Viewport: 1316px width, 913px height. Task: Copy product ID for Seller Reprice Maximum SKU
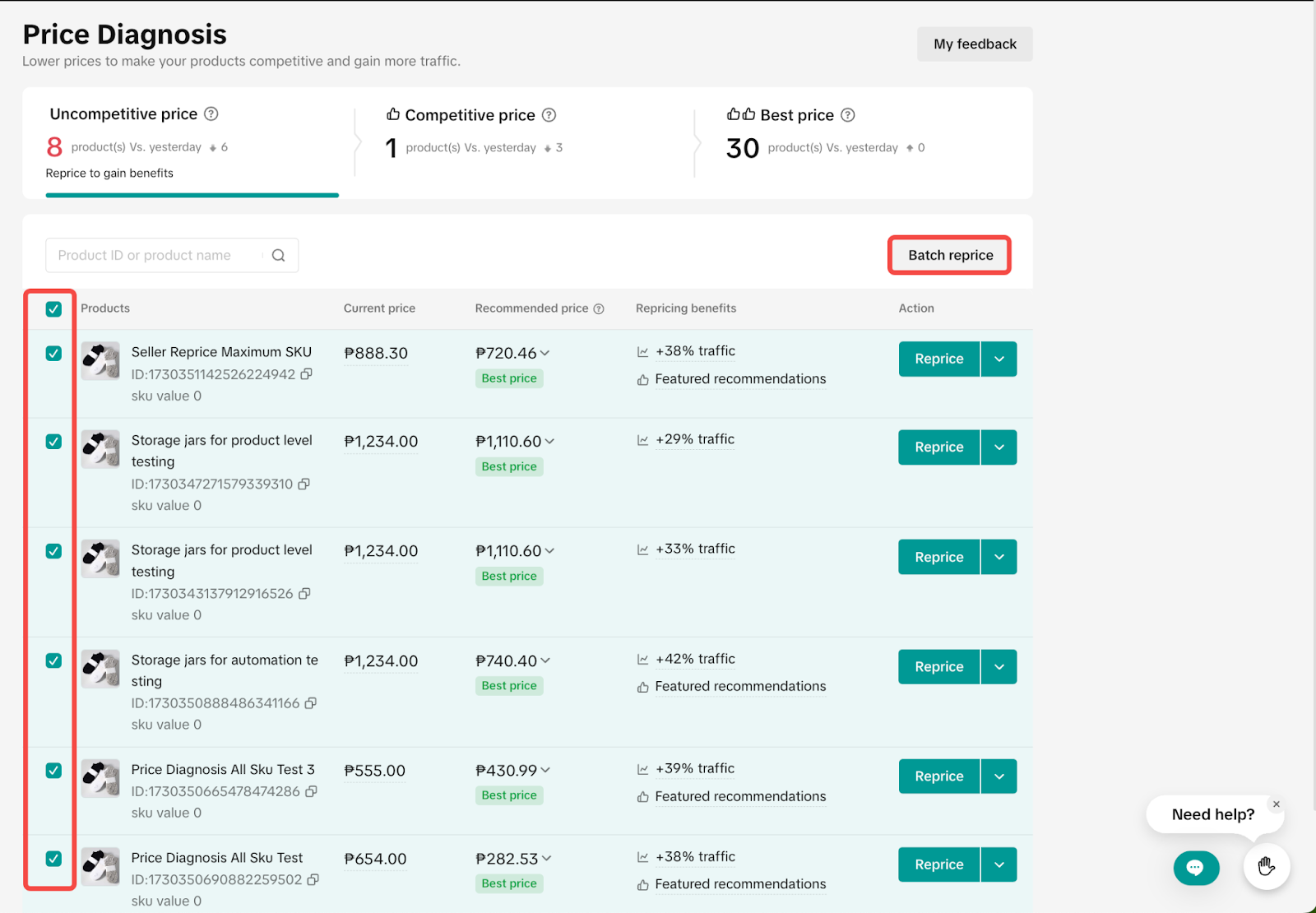coord(307,374)
